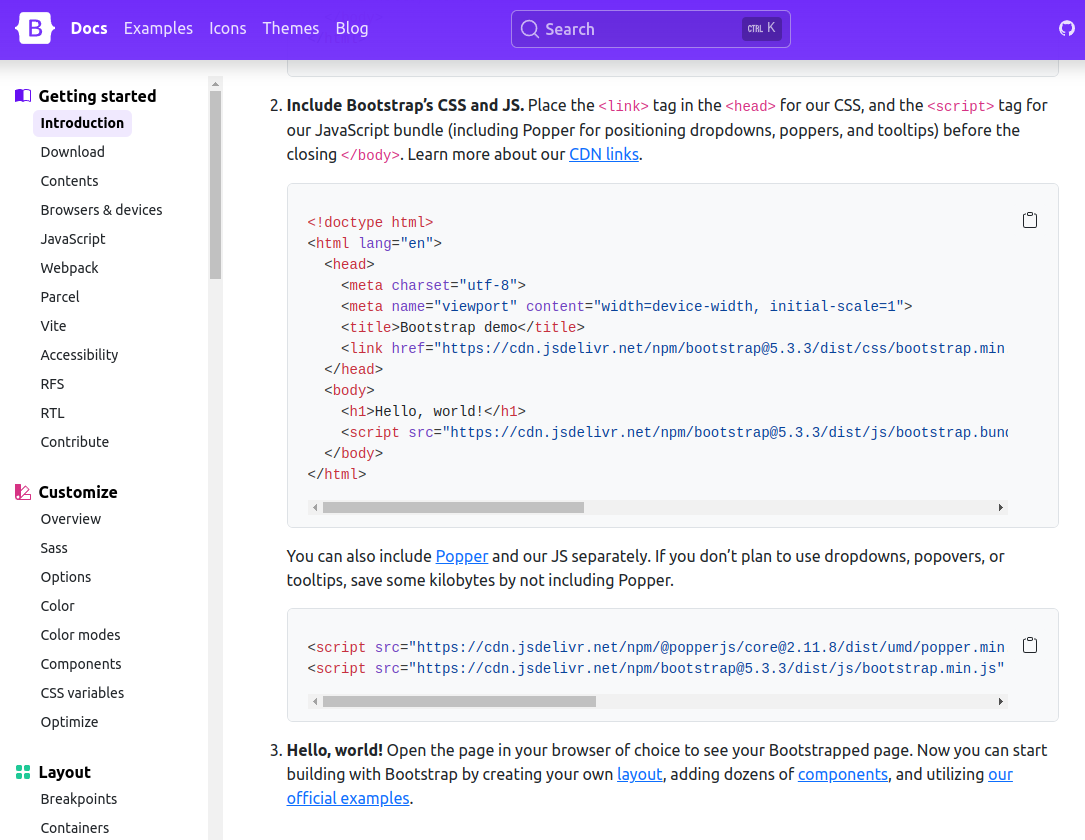Click the search magnifier icon
This screenshot has height=840, width=1085.
(x=529, y=29)
